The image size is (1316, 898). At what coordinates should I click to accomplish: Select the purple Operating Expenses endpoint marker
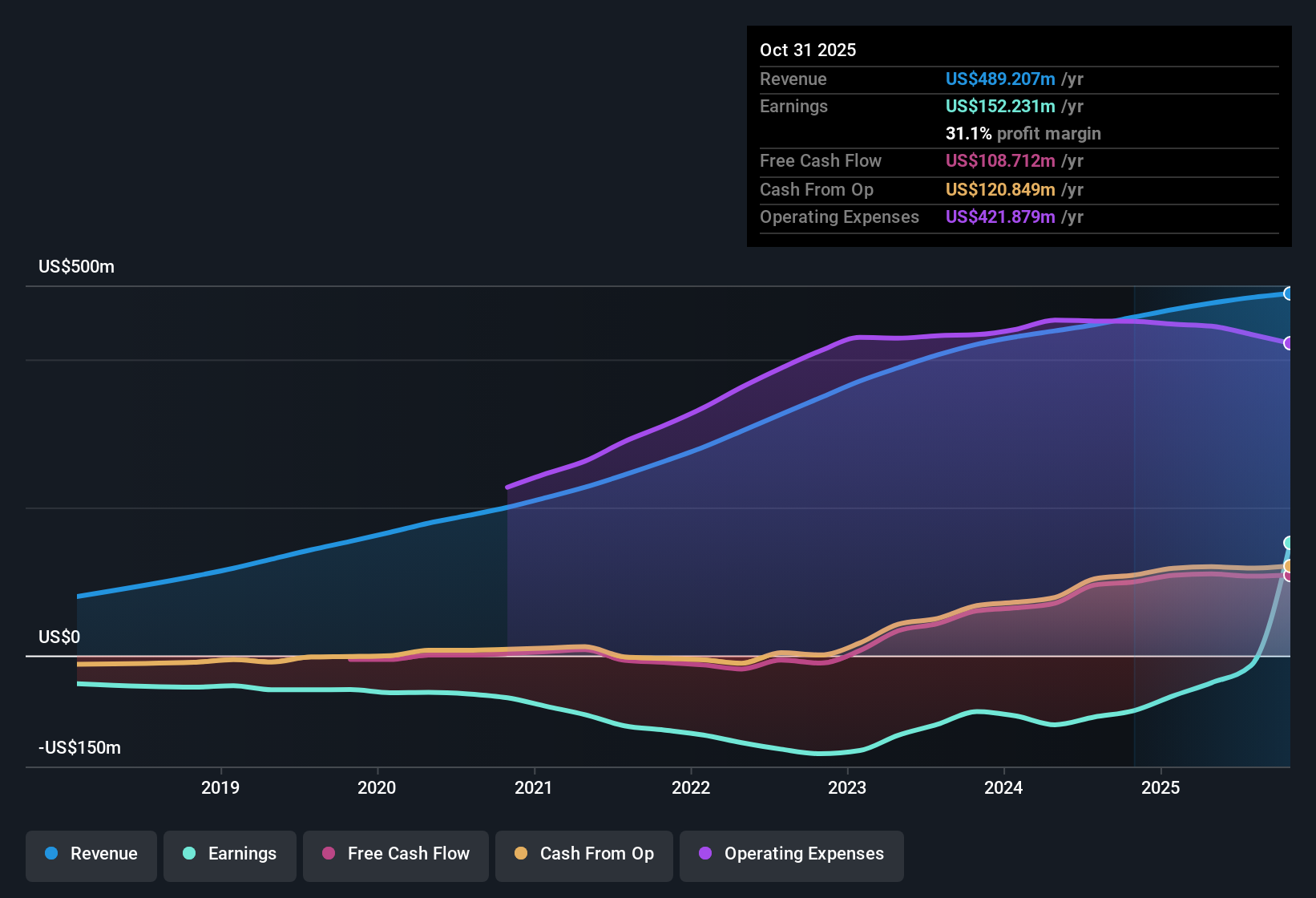[1290, 344]
